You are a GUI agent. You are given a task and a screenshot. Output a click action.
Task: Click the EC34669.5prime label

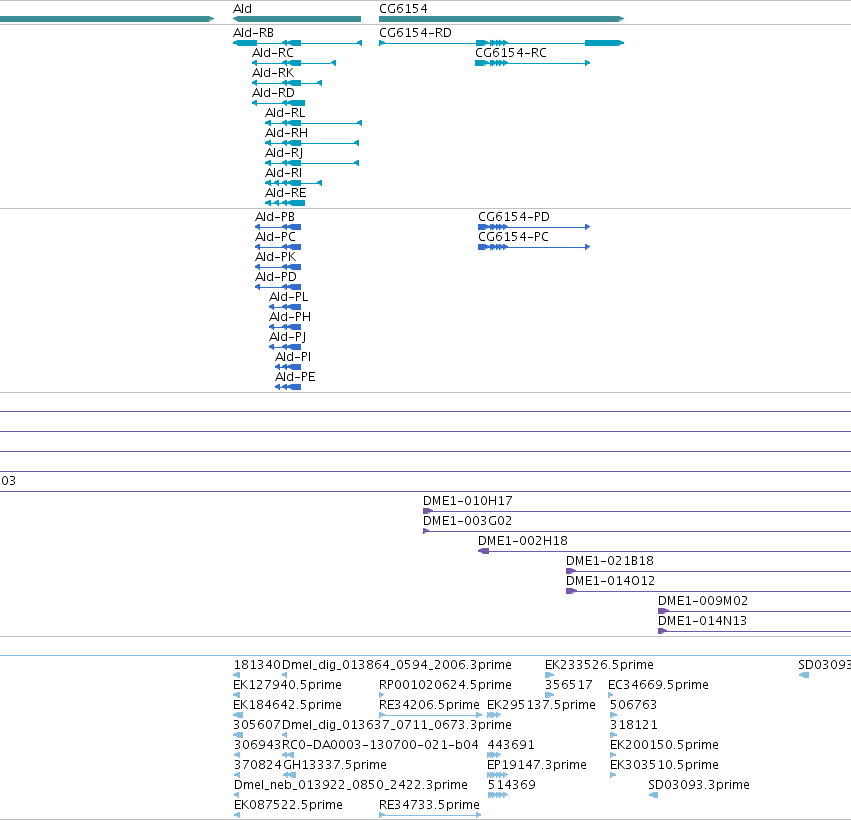click(x=658, y=684)
